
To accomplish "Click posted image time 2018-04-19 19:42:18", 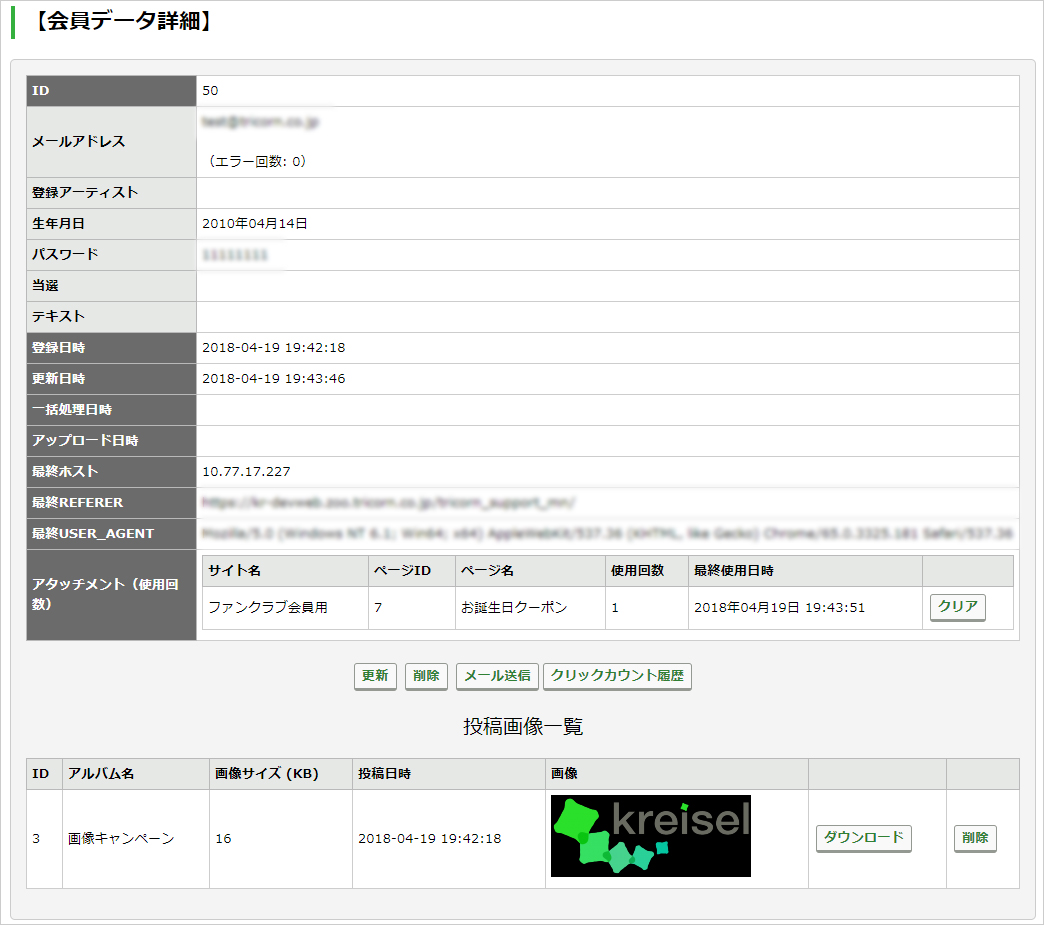I will click(x=429, y=838).
